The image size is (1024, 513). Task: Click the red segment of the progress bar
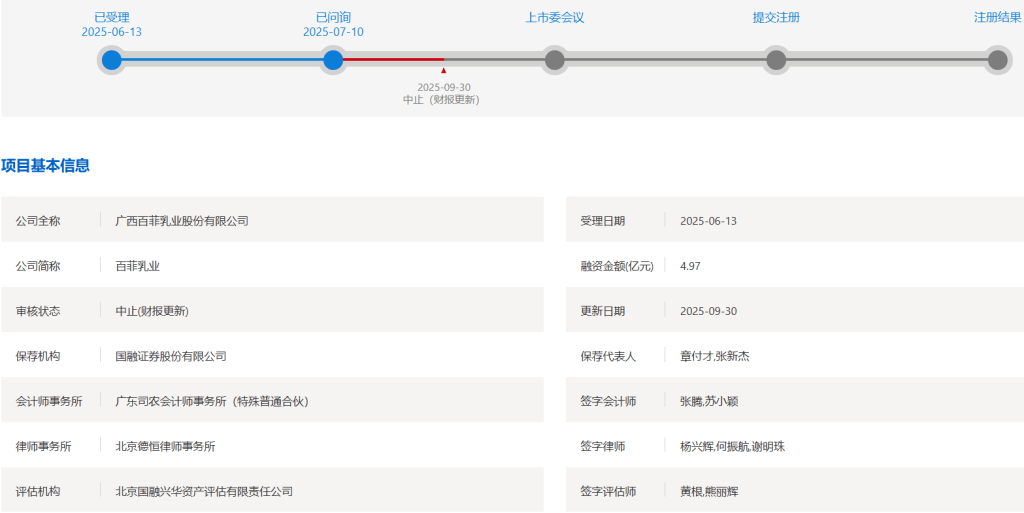click(x=394, y=60)
